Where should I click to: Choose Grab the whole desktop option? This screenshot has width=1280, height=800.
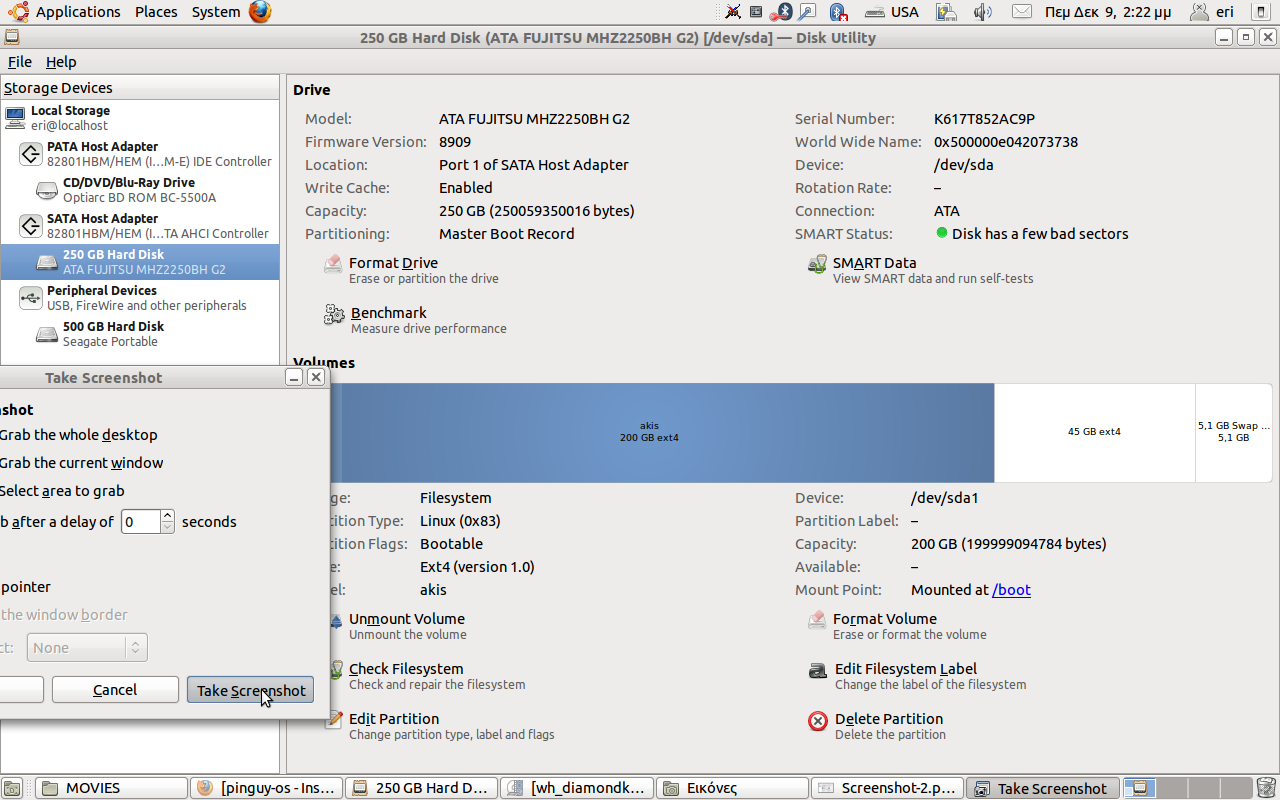point(78,435)
